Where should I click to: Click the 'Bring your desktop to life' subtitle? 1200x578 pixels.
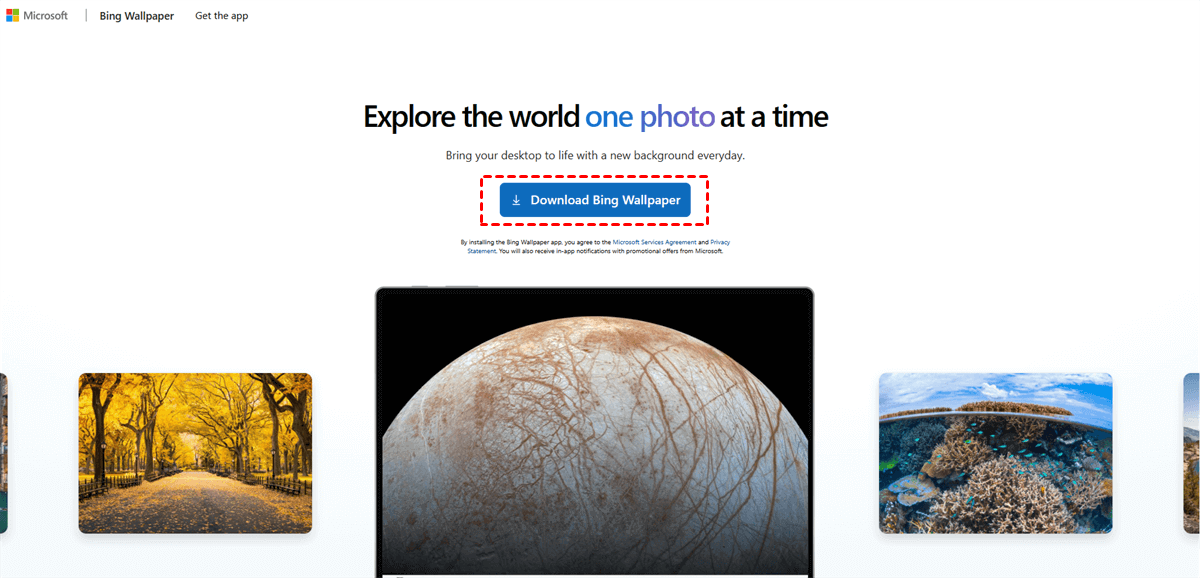(595, 156)
